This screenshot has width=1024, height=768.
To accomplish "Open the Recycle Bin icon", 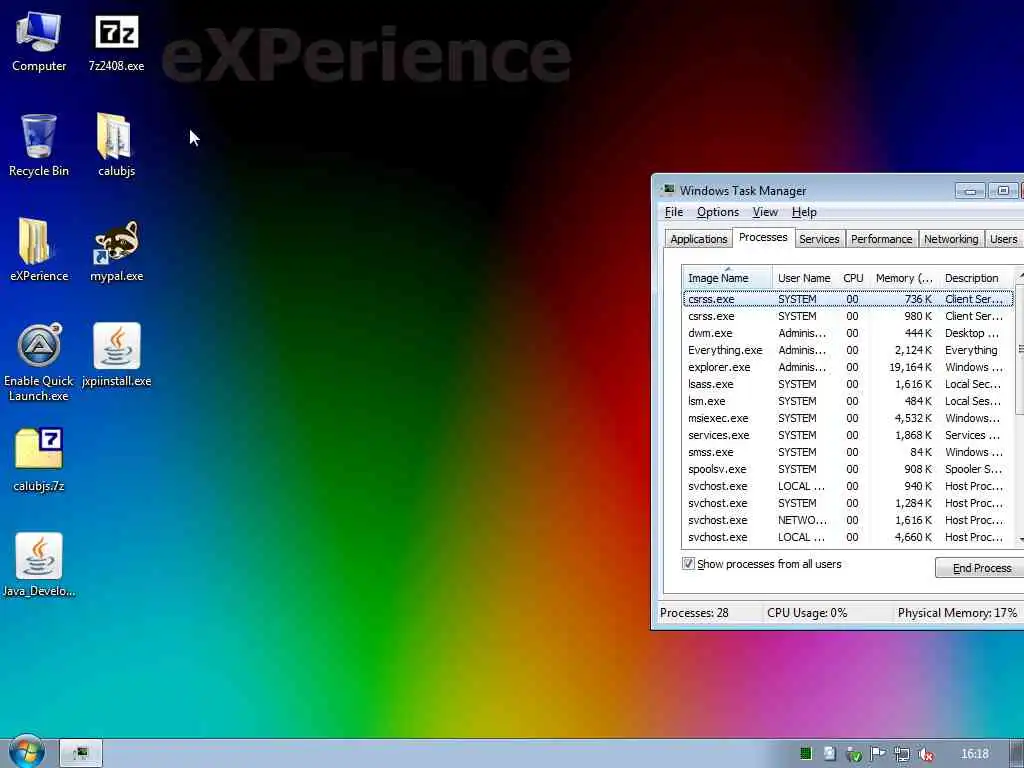I will [x=39, y=145].
